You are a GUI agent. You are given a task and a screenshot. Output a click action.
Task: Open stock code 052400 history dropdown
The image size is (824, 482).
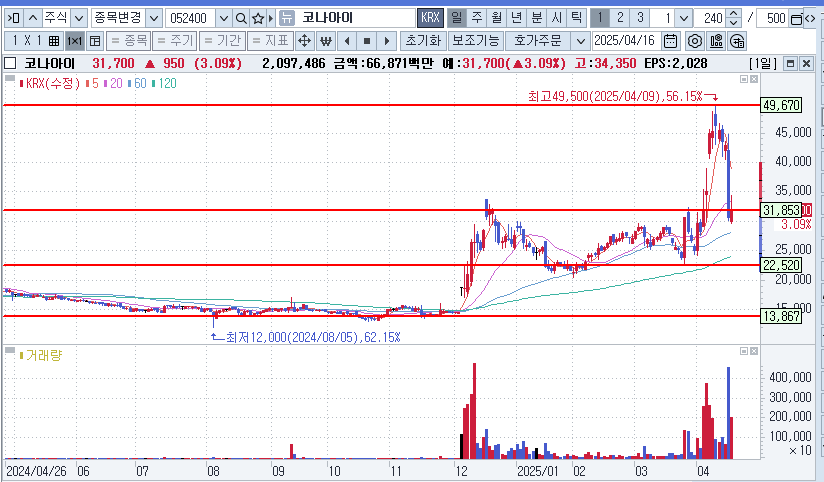click(223, 18)
